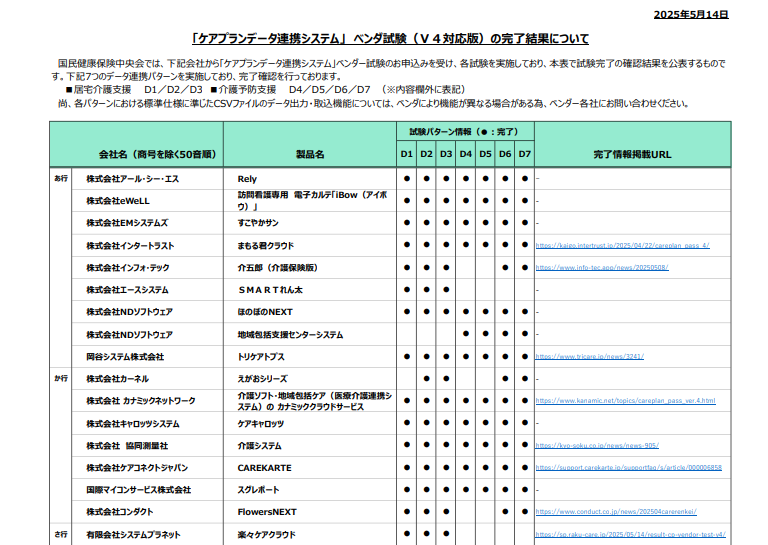Click the date 2025年5月14日
Viewport: 768px width, 545px height.
click(691, 15)
